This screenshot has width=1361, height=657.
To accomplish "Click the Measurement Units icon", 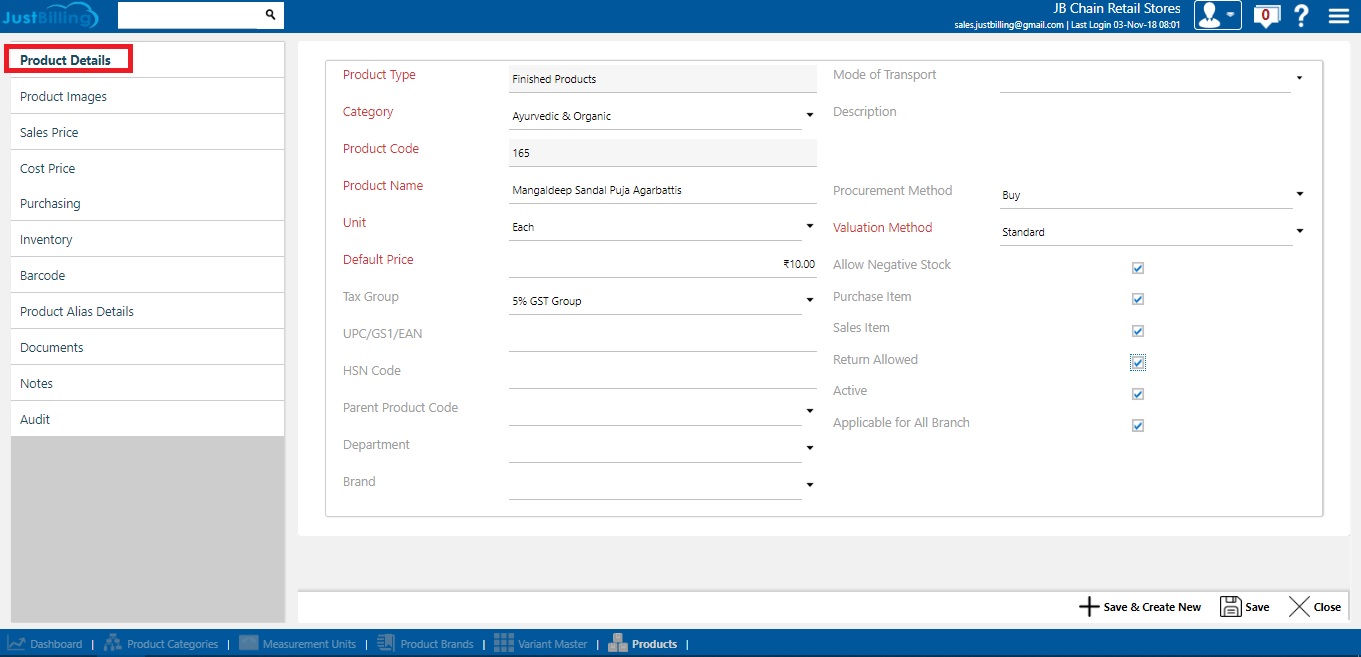I will tap(248, 644).
